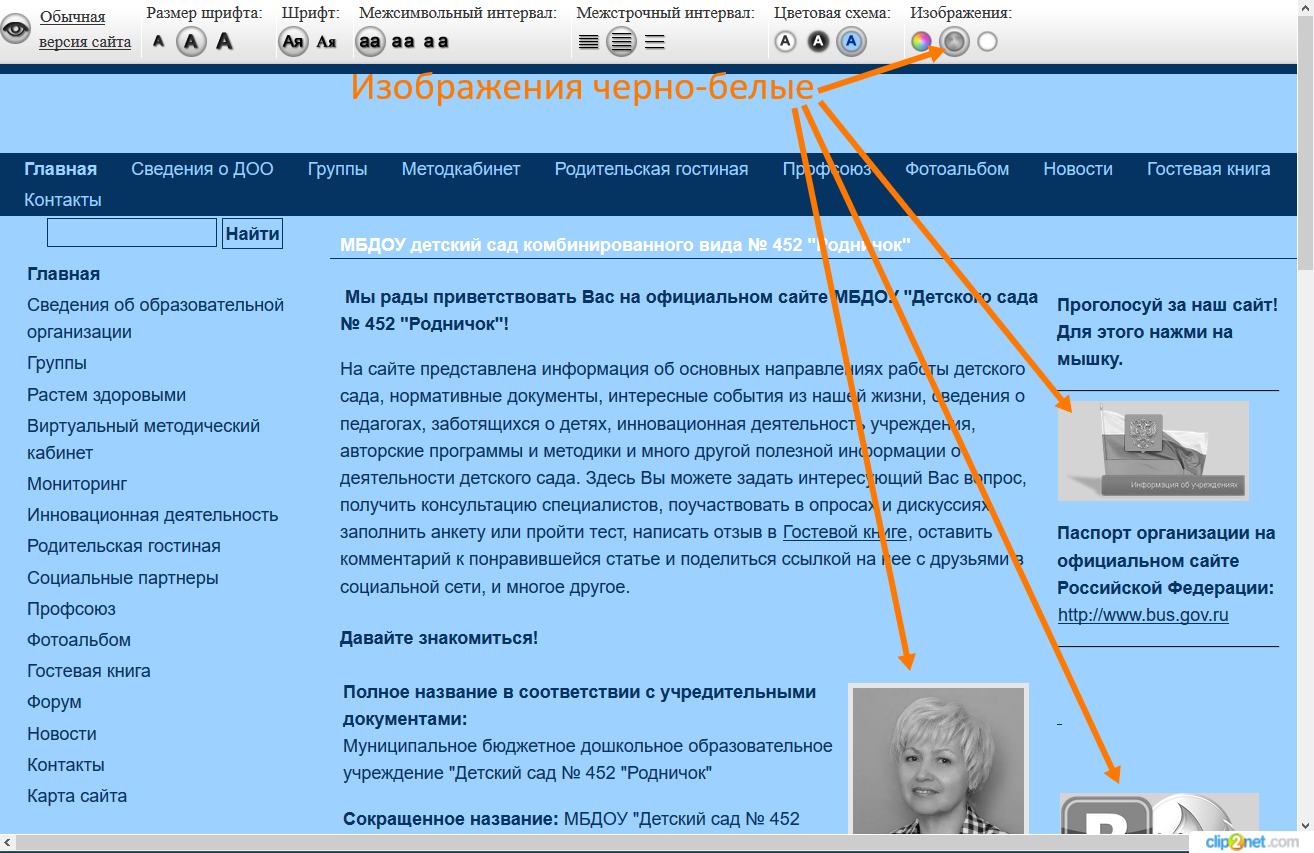The width and height of the screenshot is (1314, 853).
Task: Switch to black color scheme
Action: click(x=819, y=42)
